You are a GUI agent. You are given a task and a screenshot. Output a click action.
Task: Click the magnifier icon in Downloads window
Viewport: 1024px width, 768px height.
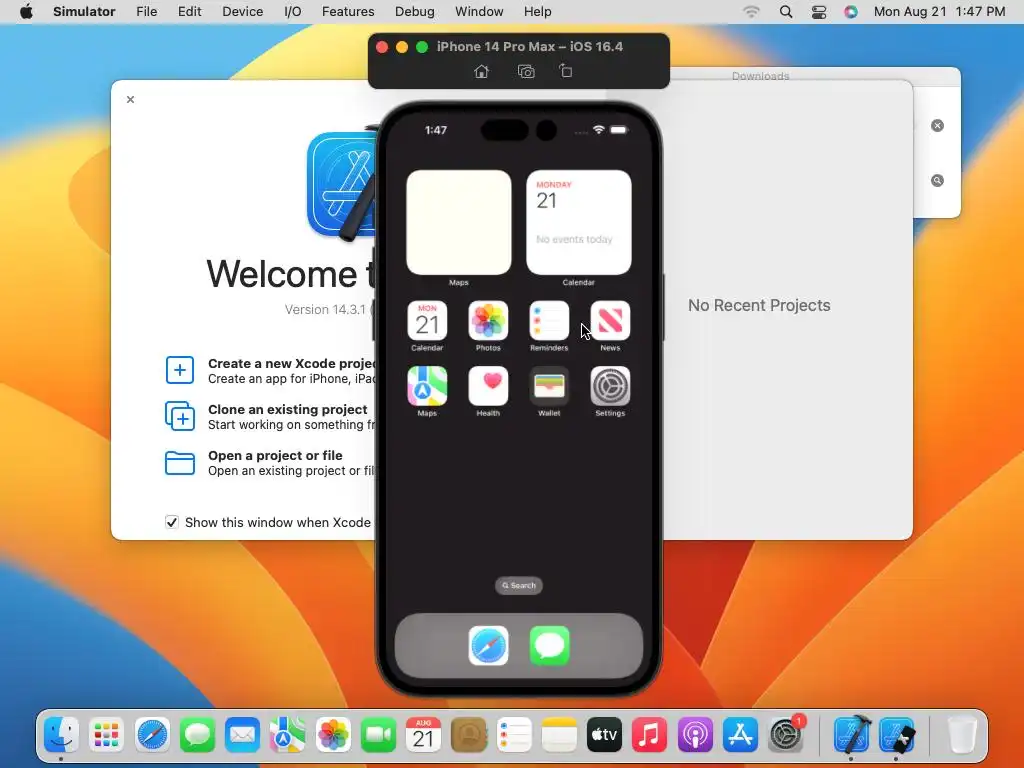pos(937,180)
